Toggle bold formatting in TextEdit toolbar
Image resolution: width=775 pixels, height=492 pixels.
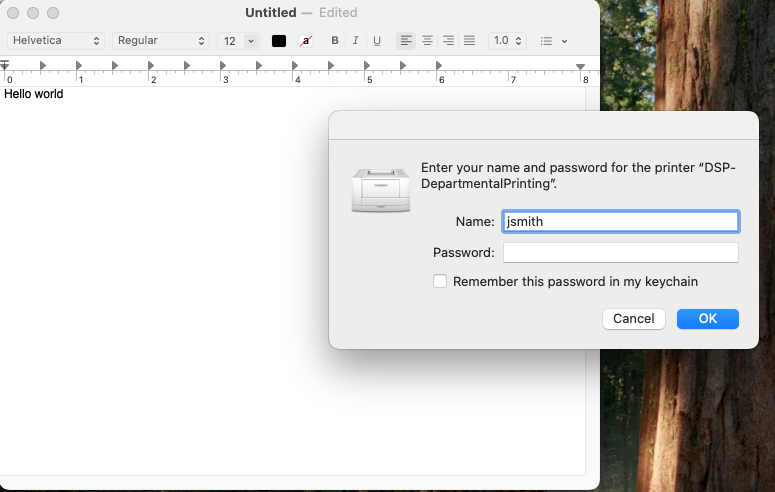335,41
